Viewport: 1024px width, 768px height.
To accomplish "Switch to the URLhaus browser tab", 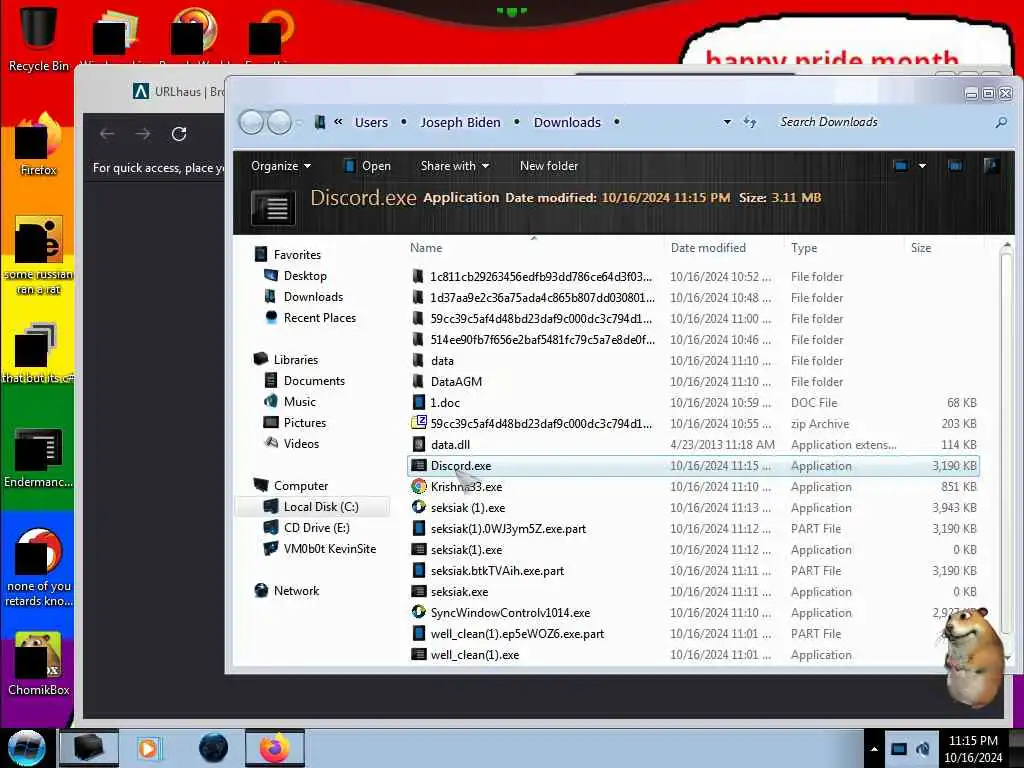I will point(178,91).
